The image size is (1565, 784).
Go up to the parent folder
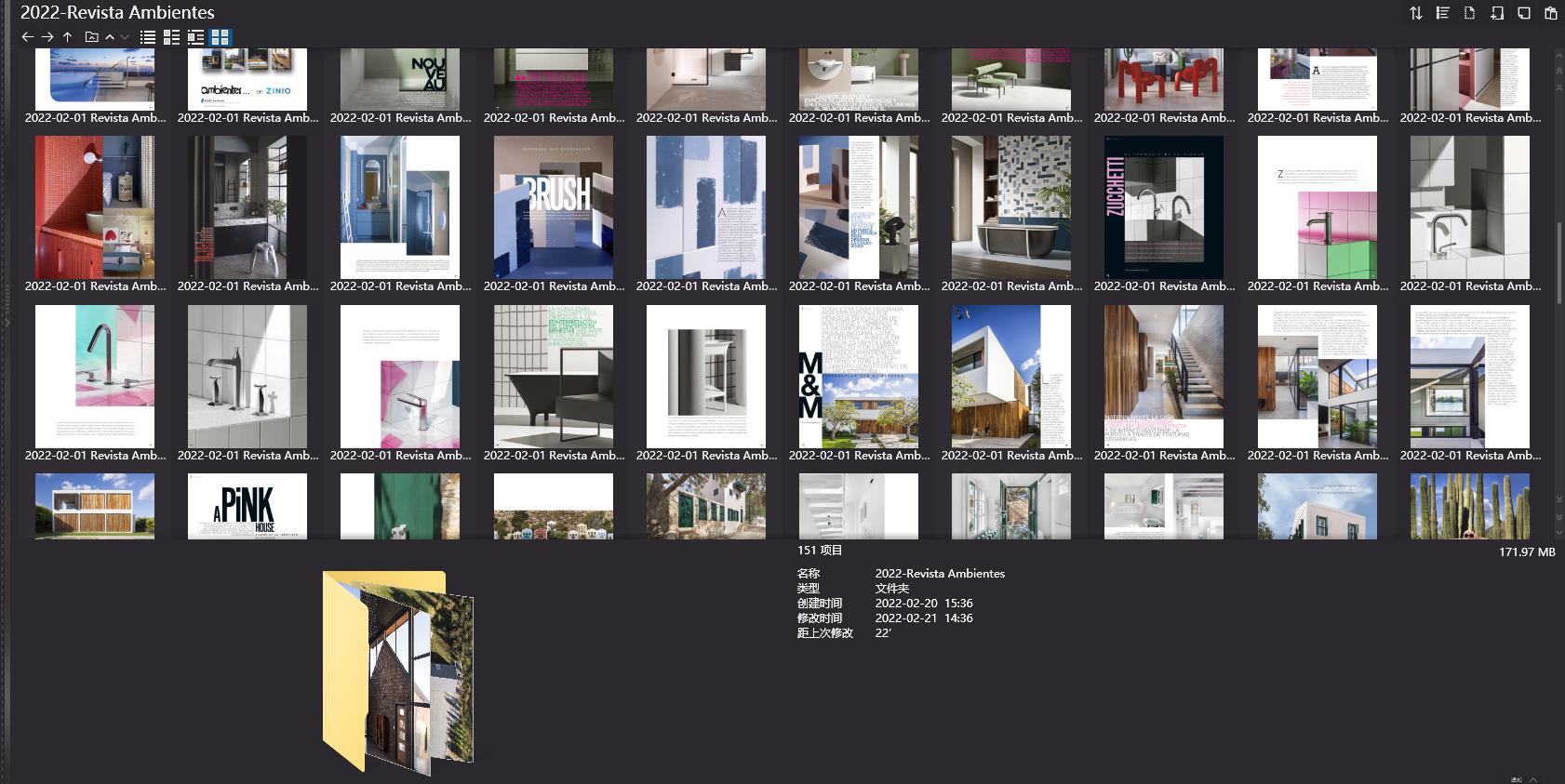coord(67,37)
